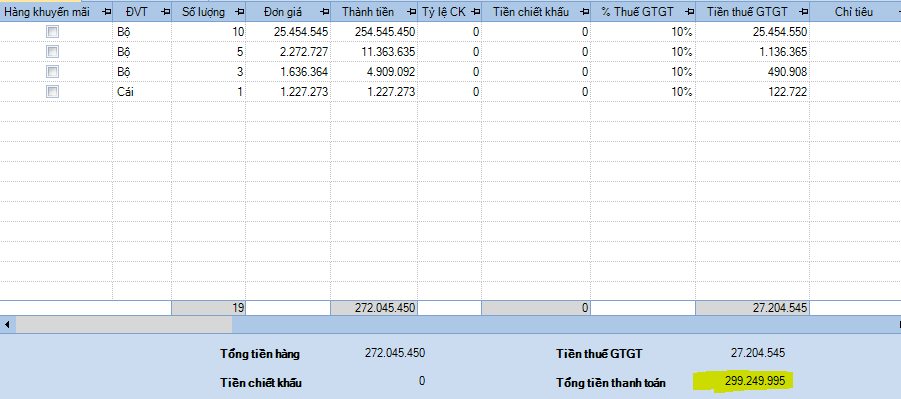
Task: Click the horizontal scrollbar thumb
Action: coord(124,325)
